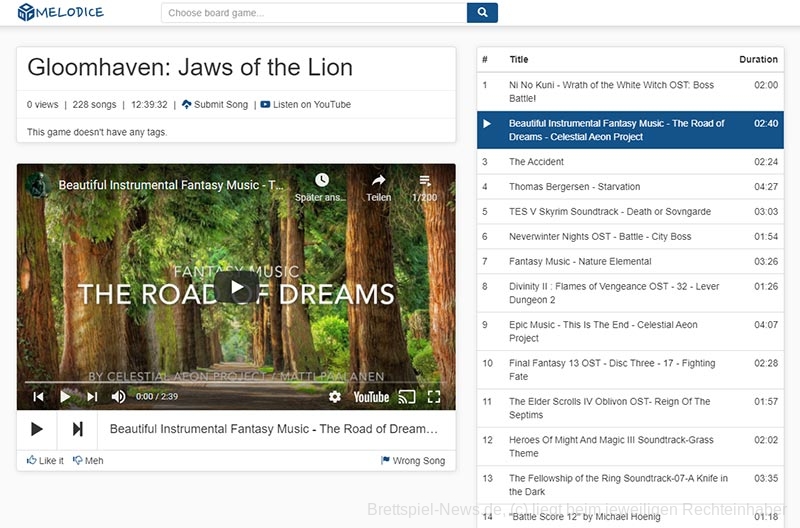Open the Submit Song link
The image size is (800, 528).
coord(215,104)
